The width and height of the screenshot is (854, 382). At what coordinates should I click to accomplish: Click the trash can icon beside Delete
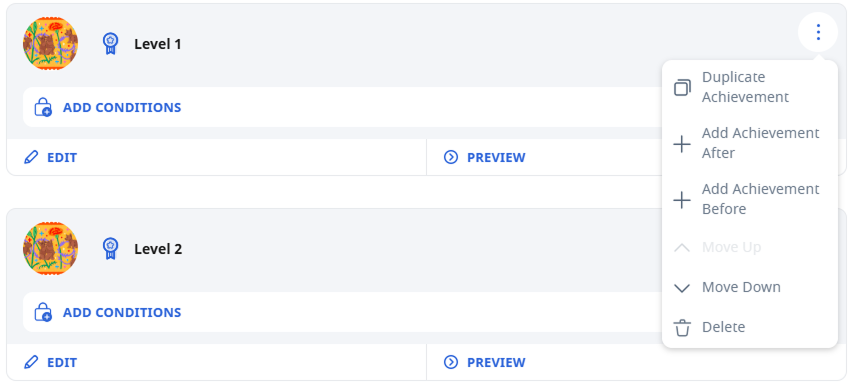coord(682,328)
